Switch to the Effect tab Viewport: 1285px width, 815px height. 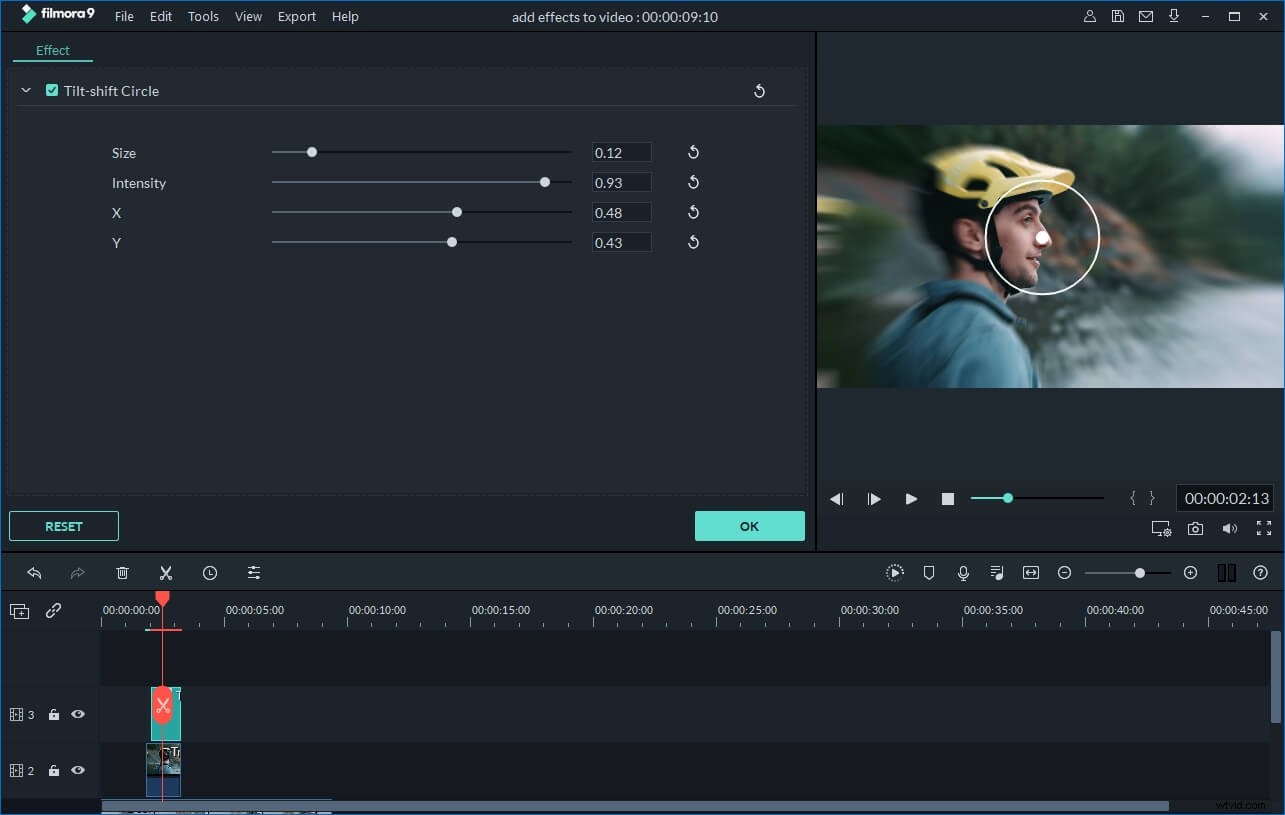pyautogui.click(x=52, y=50)
